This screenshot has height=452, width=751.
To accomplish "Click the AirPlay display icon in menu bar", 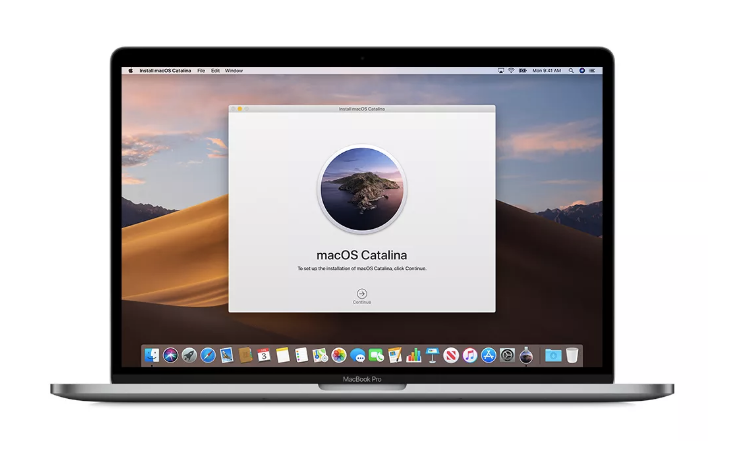I will 501,70.
